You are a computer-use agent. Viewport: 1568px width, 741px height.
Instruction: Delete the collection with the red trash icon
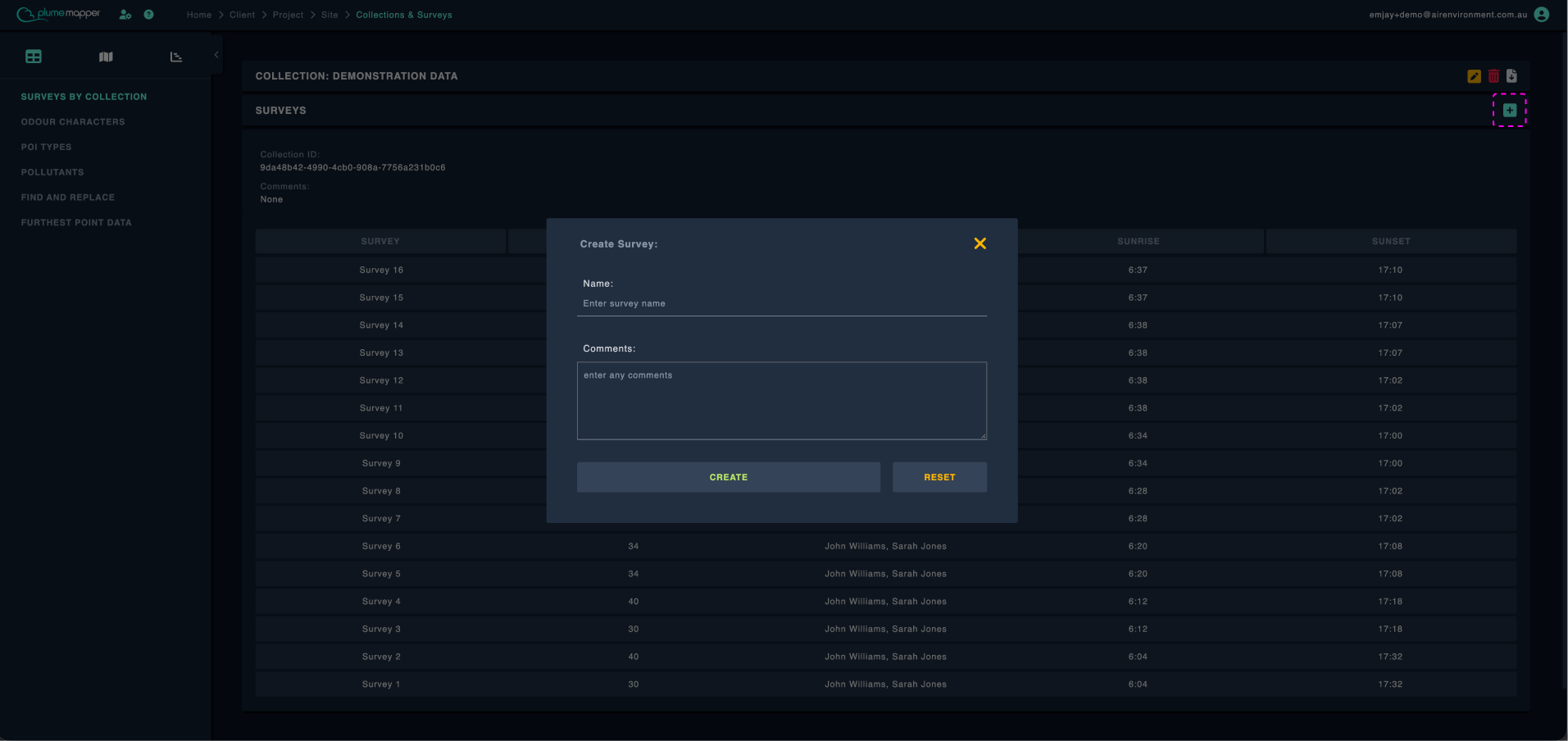[1493, 76]
